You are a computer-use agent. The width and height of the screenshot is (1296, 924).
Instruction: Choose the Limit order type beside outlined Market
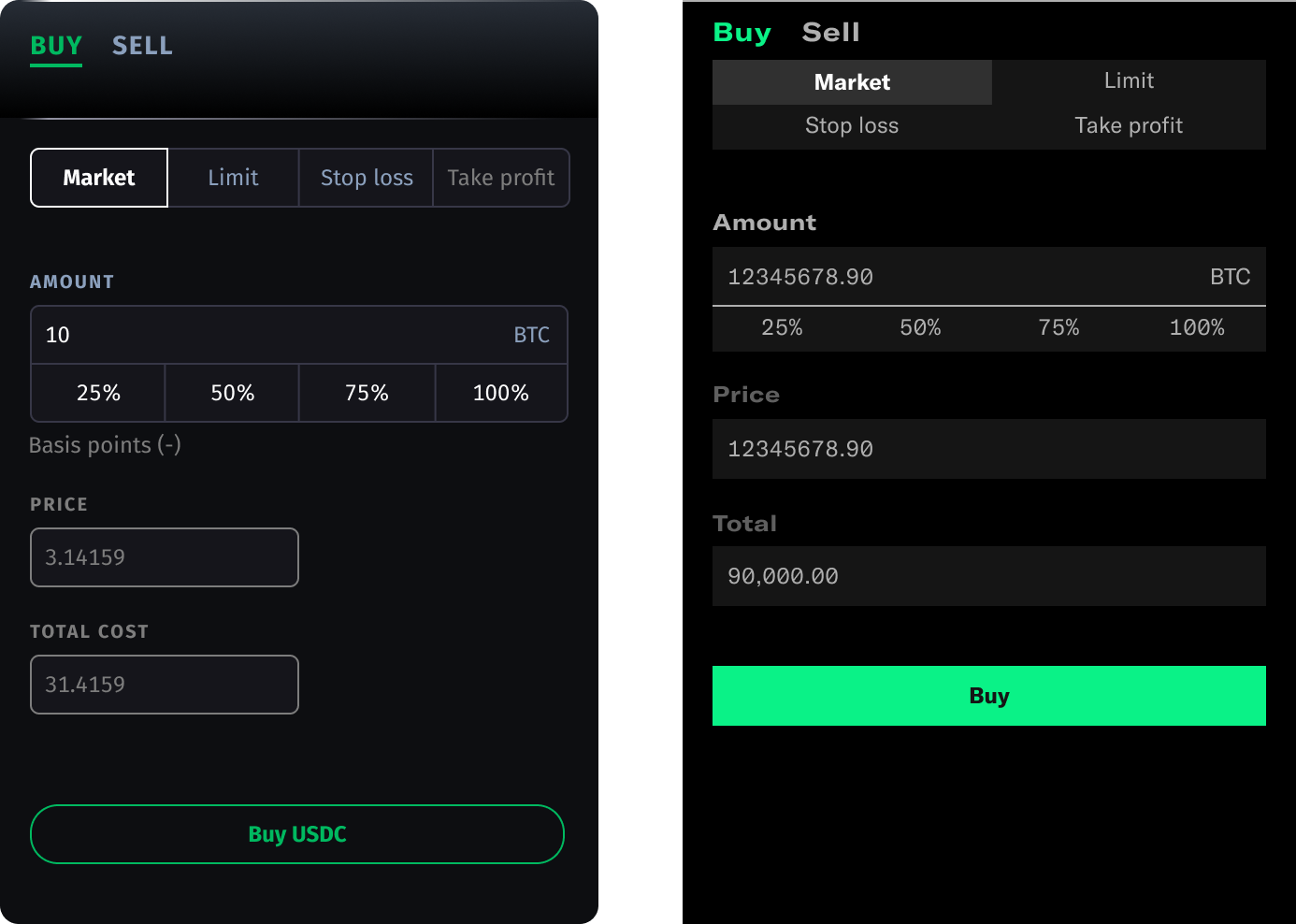[233, 178]
